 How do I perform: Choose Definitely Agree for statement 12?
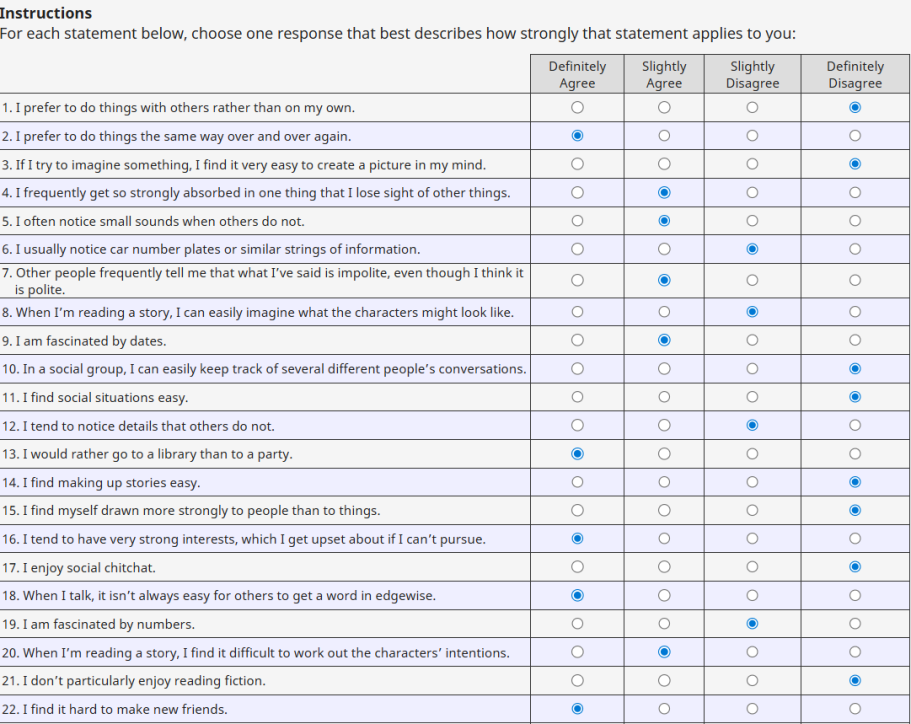click(577, 425)
